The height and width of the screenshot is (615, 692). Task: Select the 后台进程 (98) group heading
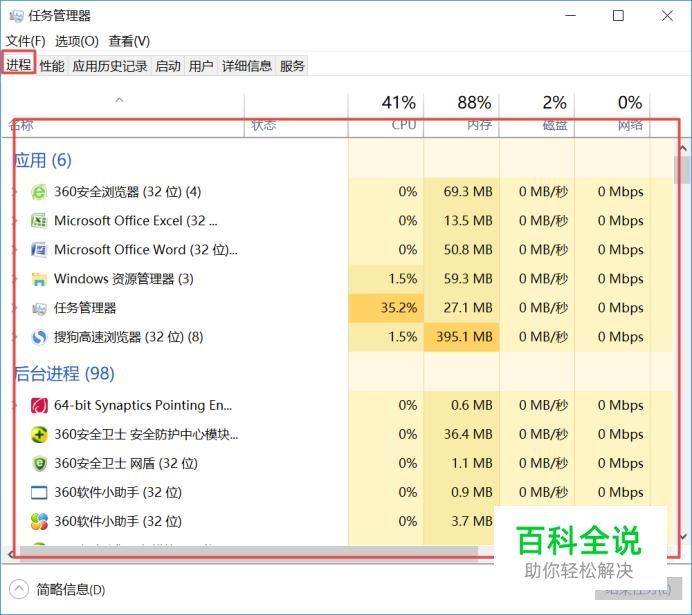pos(64,374)
